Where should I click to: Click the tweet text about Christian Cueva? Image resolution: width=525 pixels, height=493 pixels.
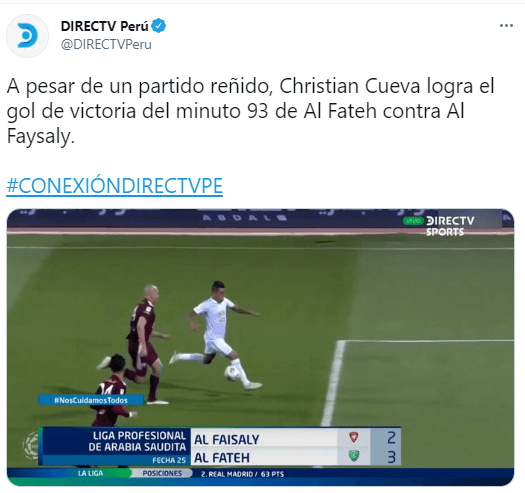250,111
